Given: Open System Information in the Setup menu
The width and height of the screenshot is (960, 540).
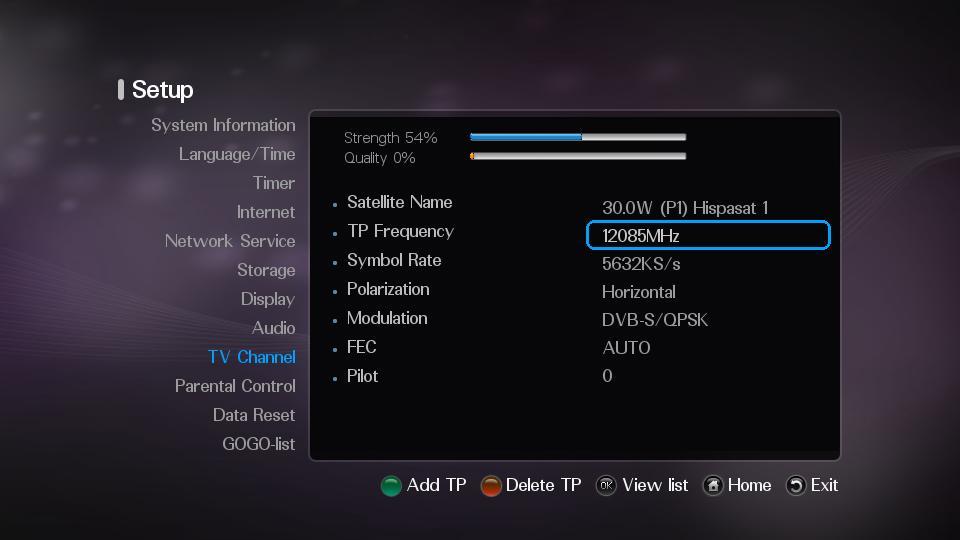Looking at the screenshot, I should pos(223,125).
